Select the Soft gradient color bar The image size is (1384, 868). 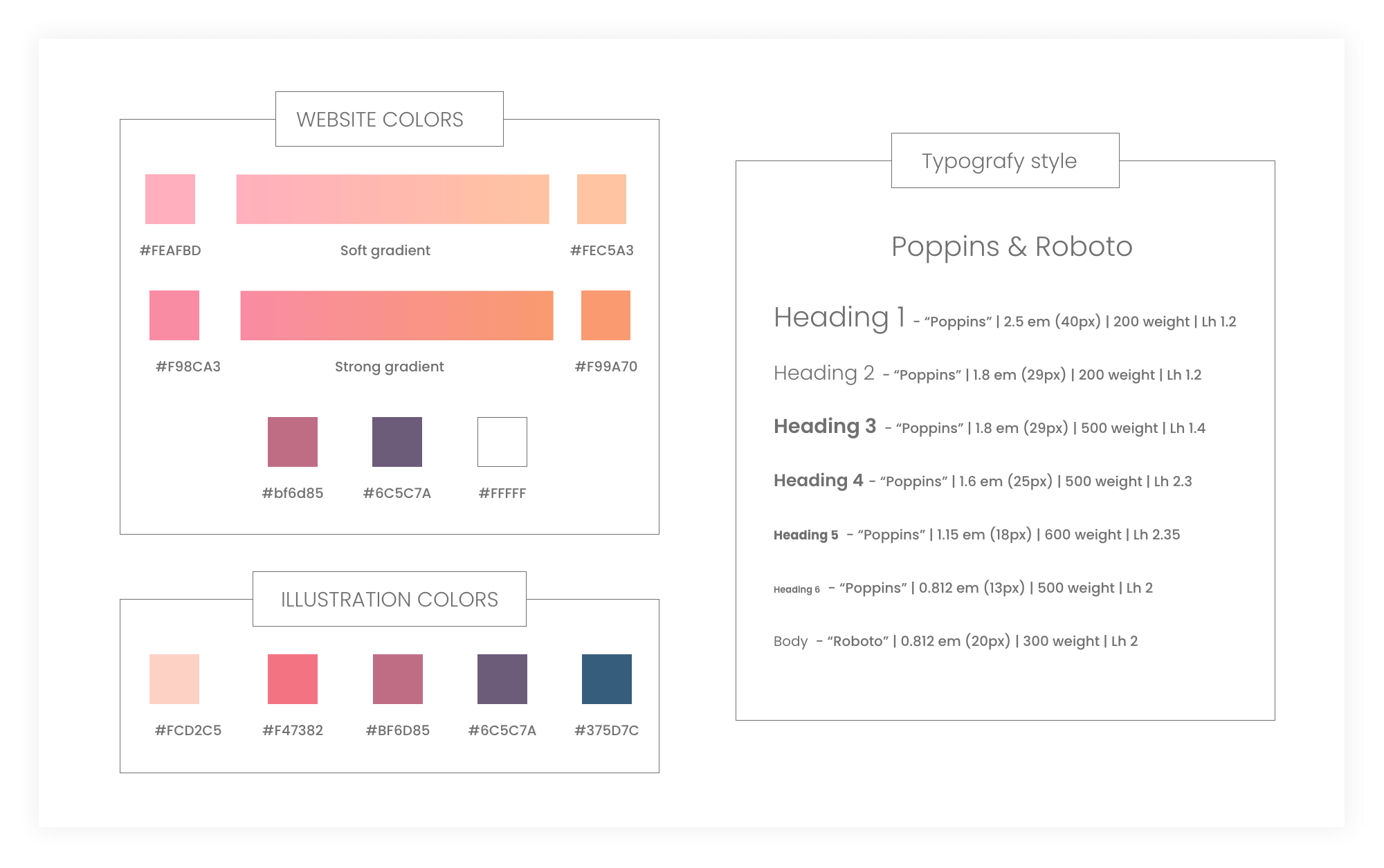point(392,199)
